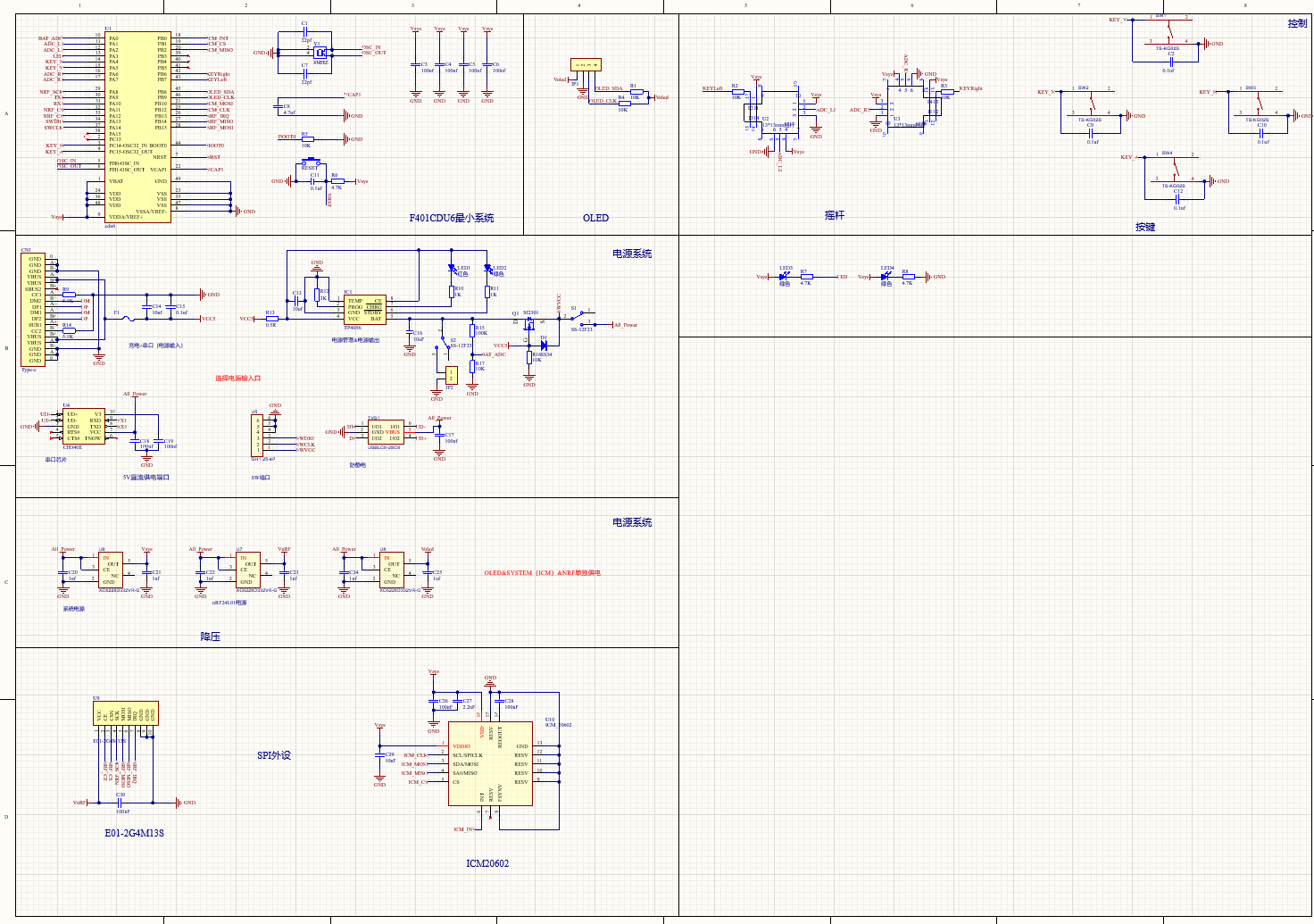Select the U10 ICM20602 chip symbol
Viewport: 1314px width, 924px height.
pyautogui.click(x=490, y=764)
